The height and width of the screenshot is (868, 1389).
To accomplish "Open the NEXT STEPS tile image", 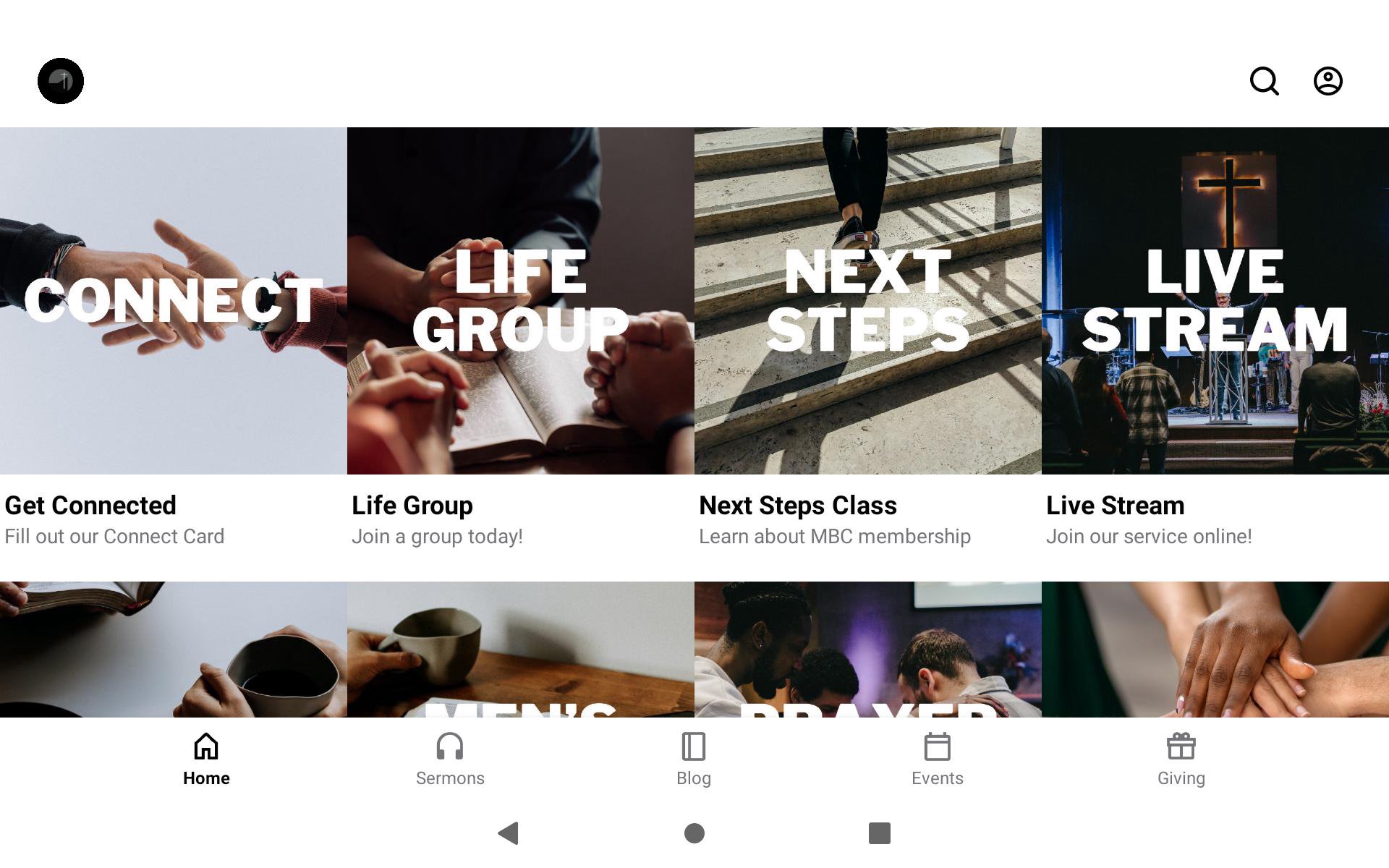I will click(868, 301).
